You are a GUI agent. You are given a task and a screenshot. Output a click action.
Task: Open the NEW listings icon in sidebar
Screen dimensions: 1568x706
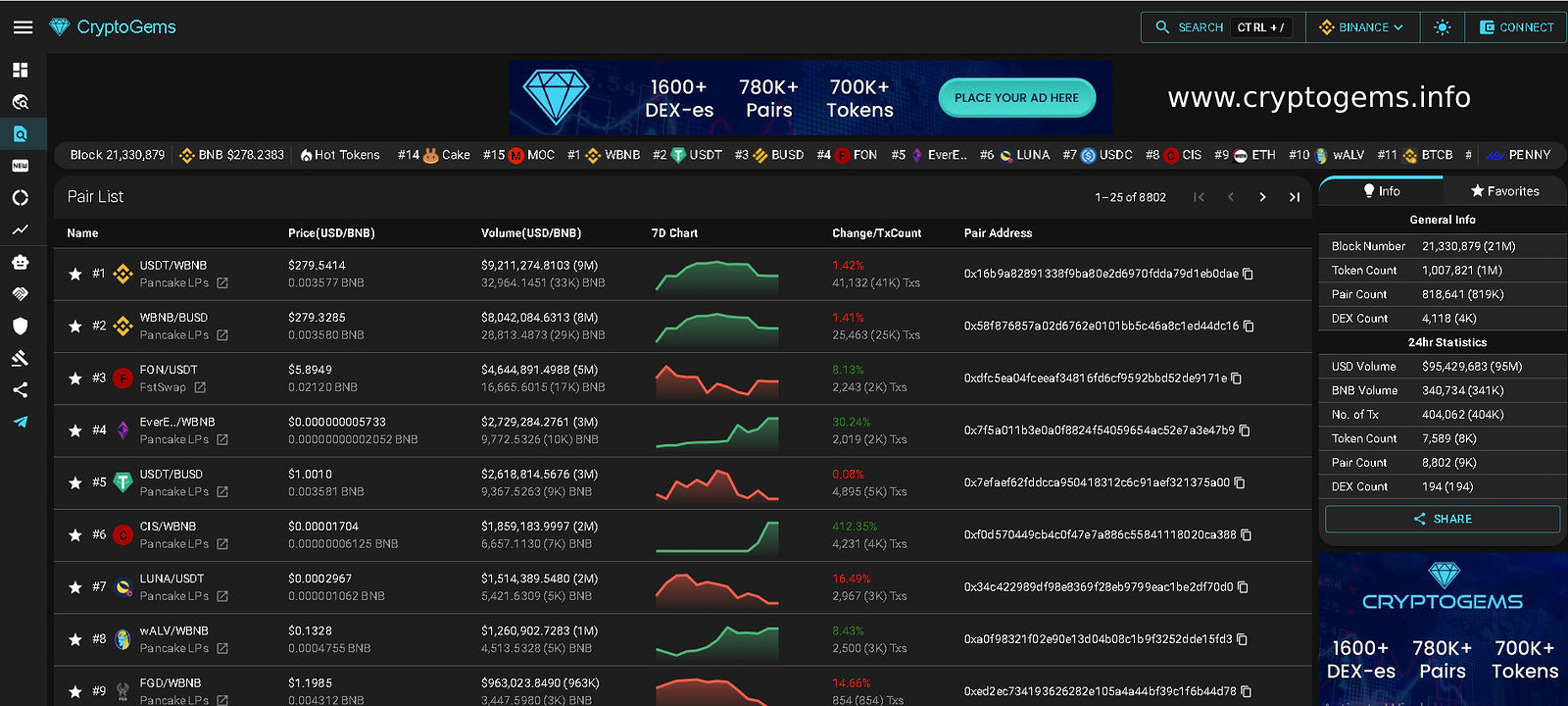21,166
